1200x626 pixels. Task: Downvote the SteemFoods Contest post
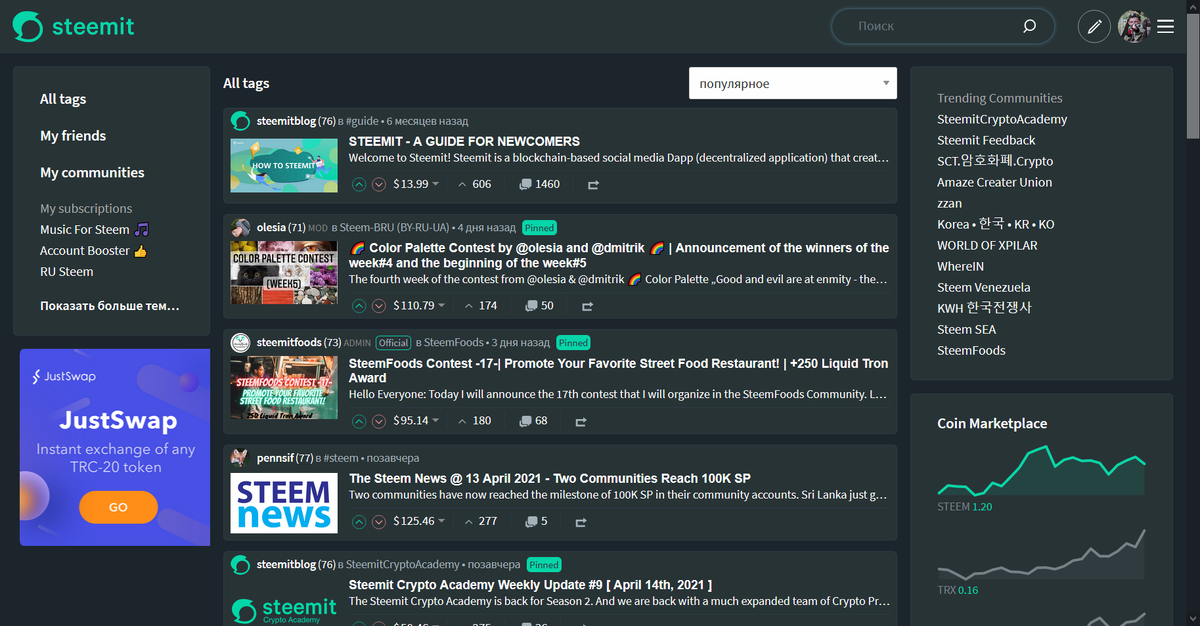click(379, 421)
